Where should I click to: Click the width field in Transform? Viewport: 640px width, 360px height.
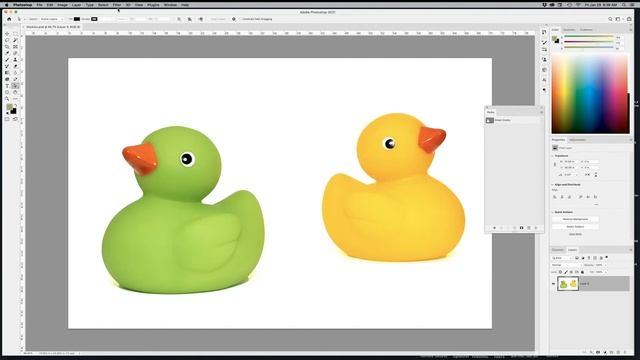[x=571, y=162]
